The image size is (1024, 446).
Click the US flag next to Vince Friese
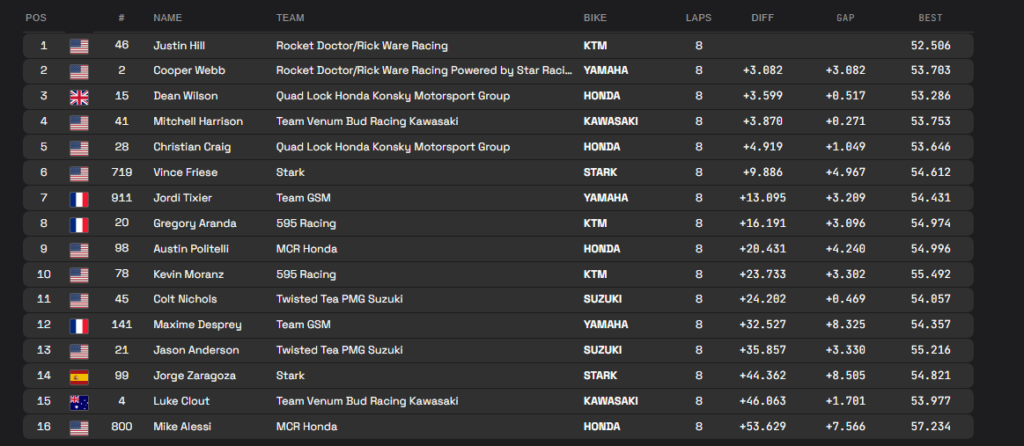point(79,174)
